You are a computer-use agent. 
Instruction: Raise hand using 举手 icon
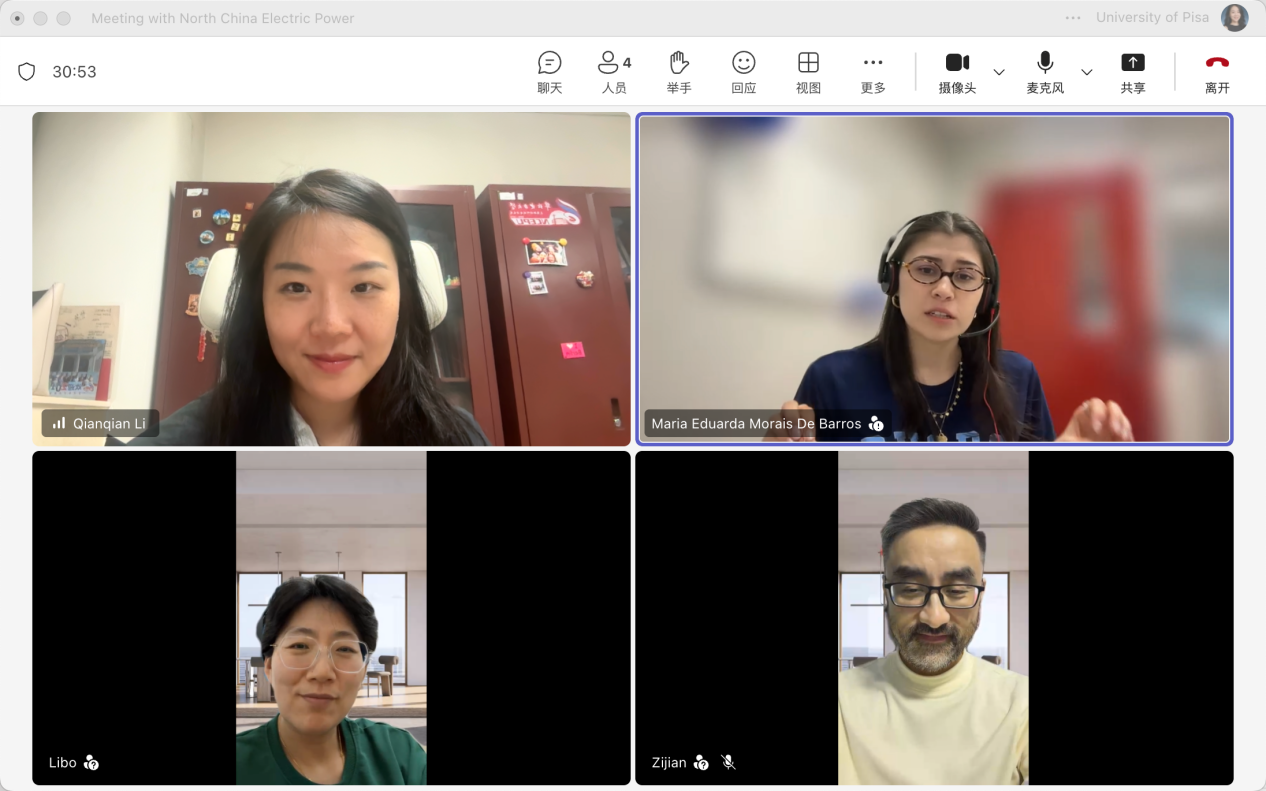tap(679, 72)
